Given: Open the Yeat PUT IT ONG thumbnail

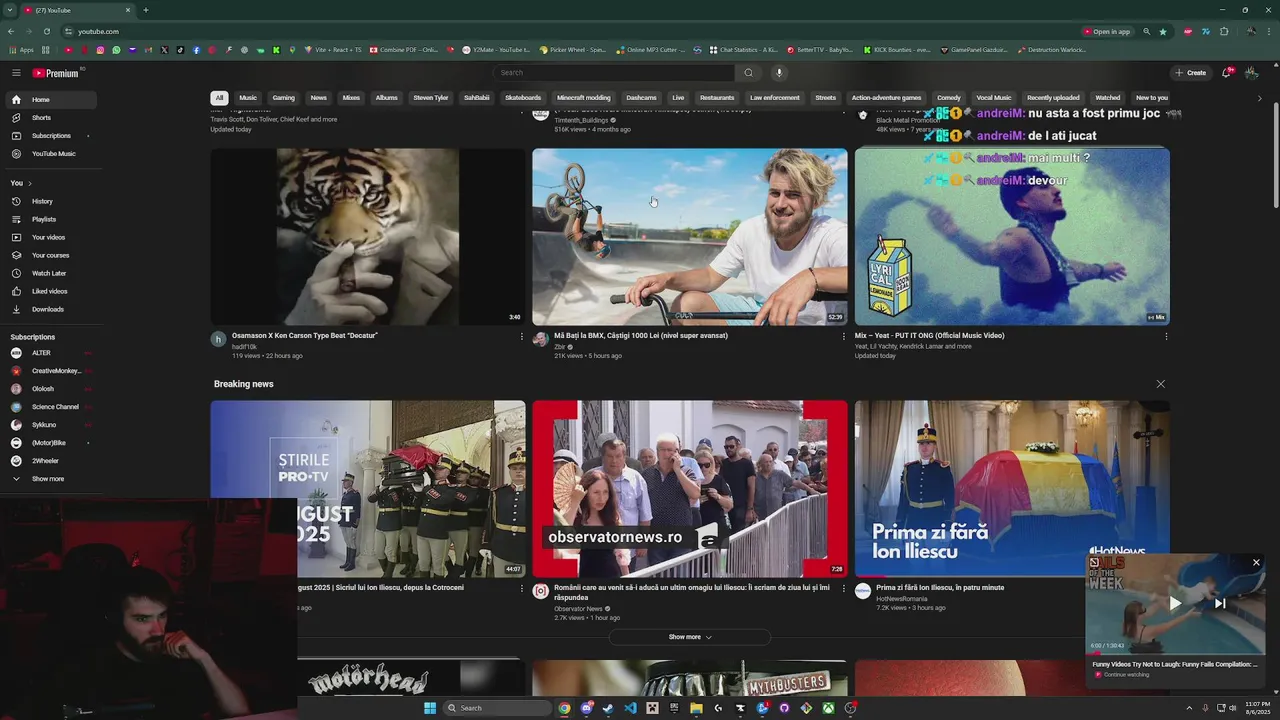Looking at the screenshot, I should pos(1012,237).
